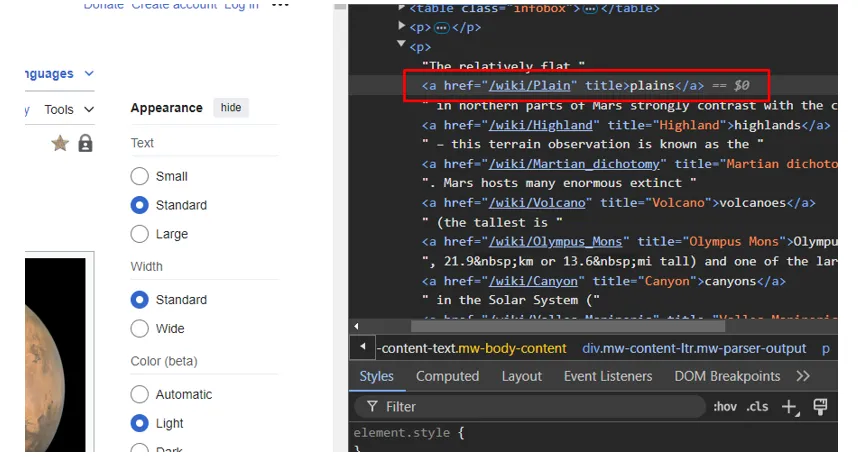Click the /wiki/Olympus_Mons href link

(x=555, y=241)
